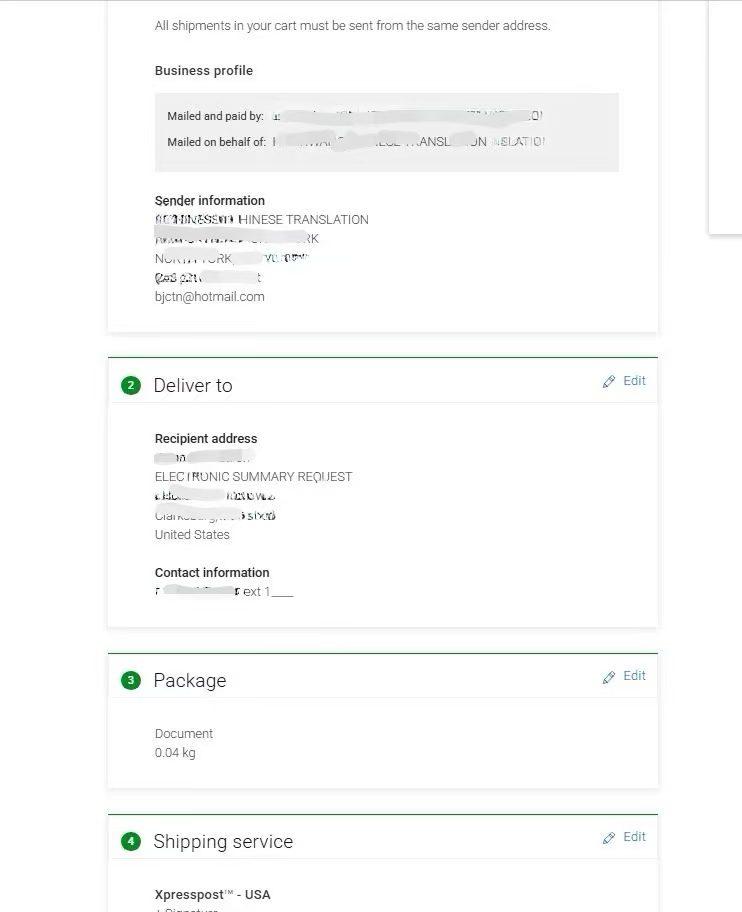
Task: Click the green step 4 circle
Action: tap(131, 841)
